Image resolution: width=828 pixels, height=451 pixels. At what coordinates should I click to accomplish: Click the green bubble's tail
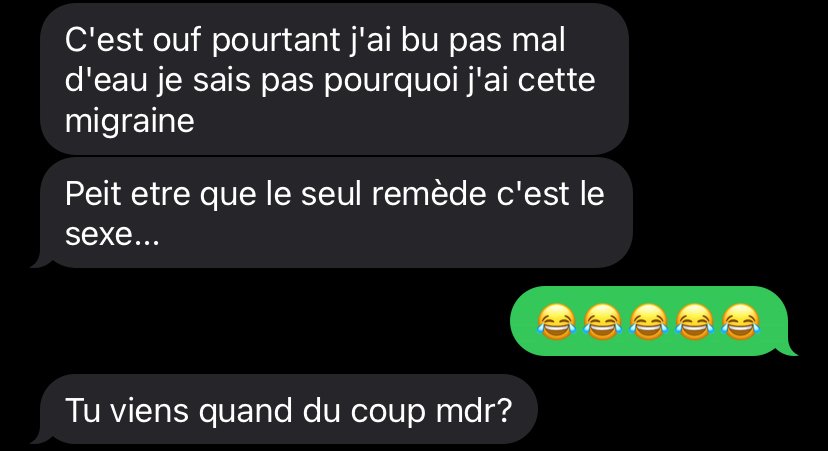(x=791, y=350)
